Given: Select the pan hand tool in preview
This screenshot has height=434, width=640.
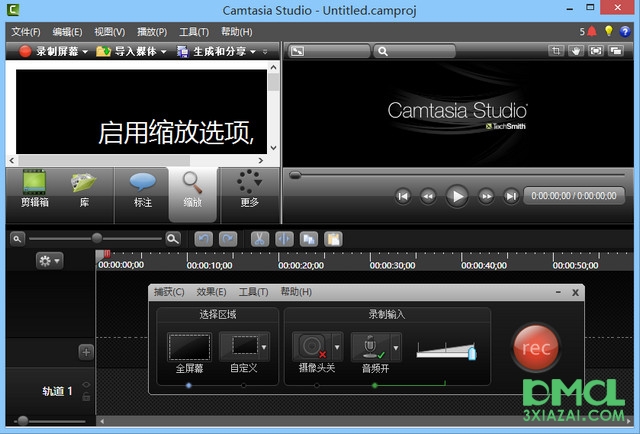Looking at the screenshot, I should tap(576, 51).
